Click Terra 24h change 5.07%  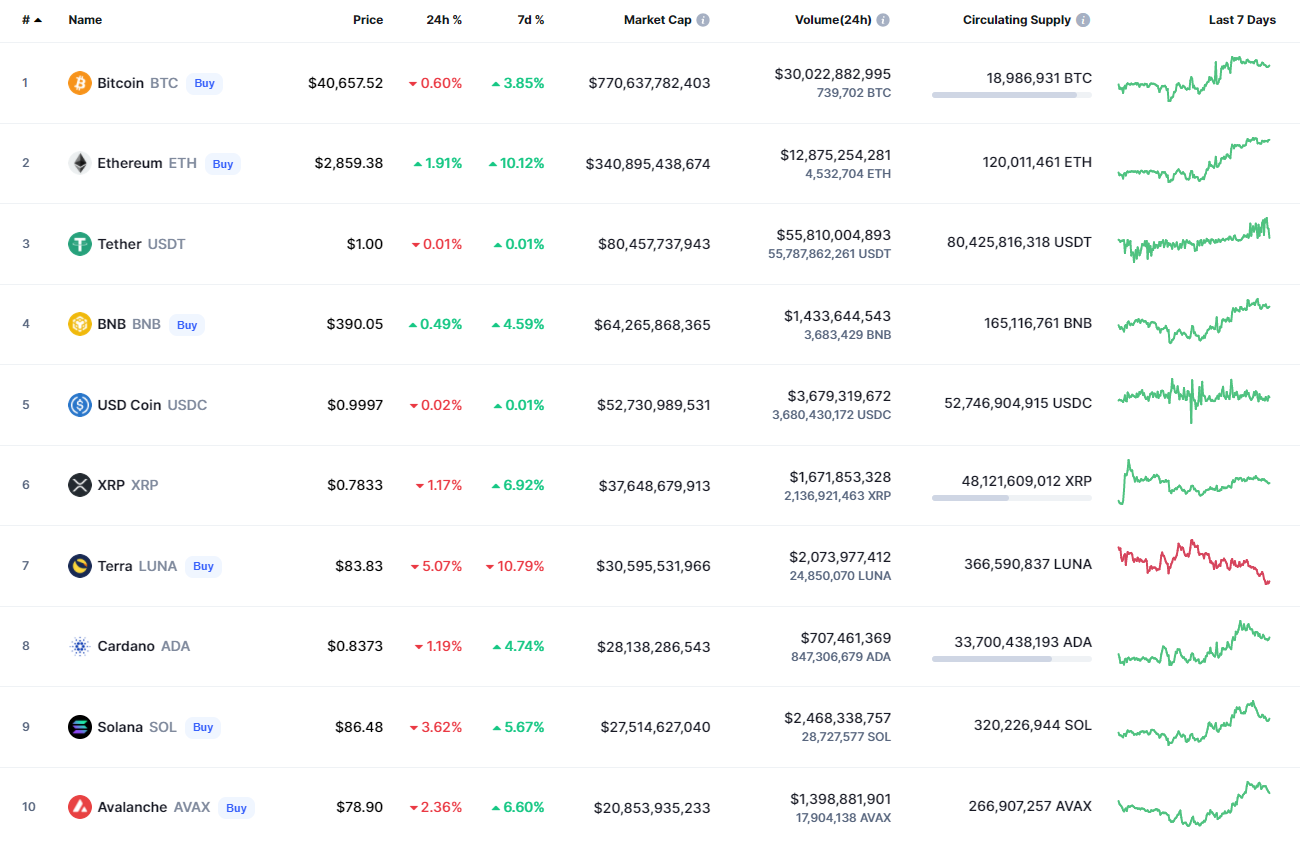(x=436, y=566)
